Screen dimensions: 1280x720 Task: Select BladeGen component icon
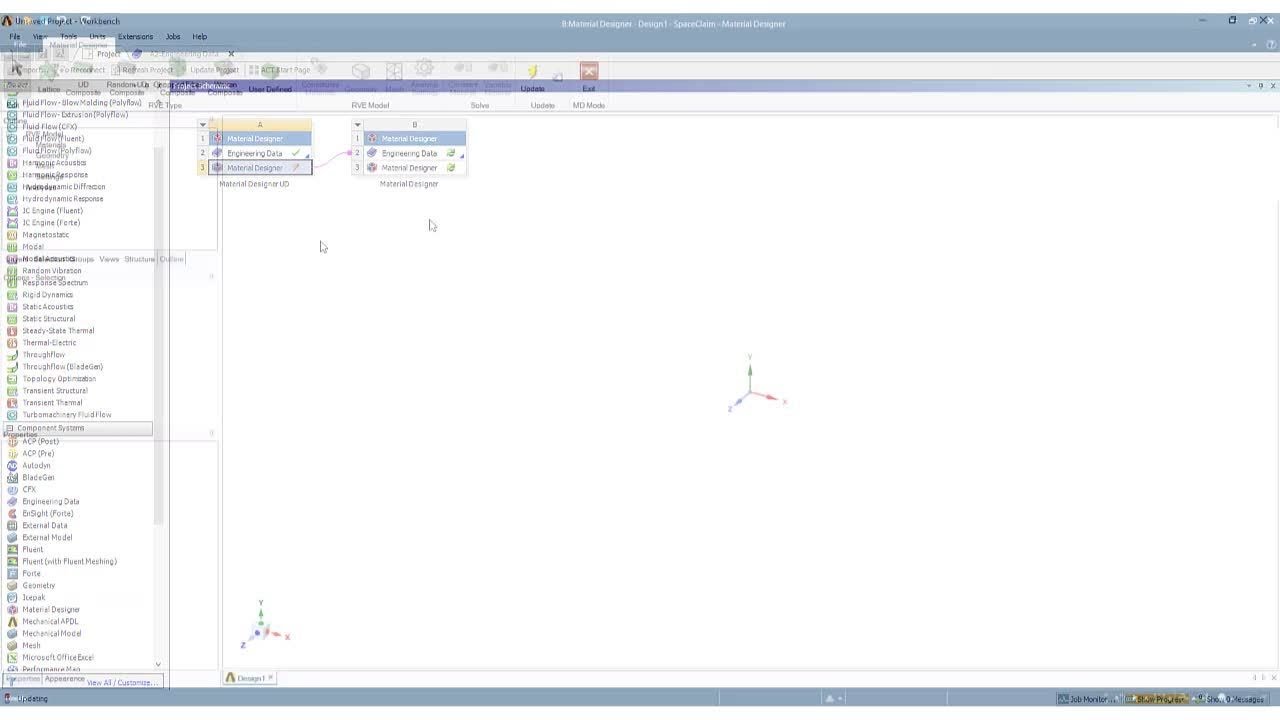(x=12, y=477)
